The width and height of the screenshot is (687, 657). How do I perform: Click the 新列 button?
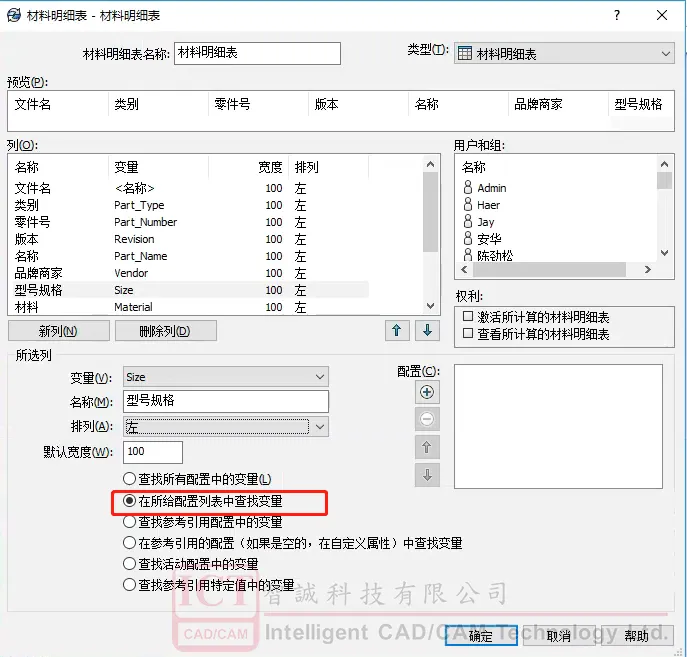(58, 331)
